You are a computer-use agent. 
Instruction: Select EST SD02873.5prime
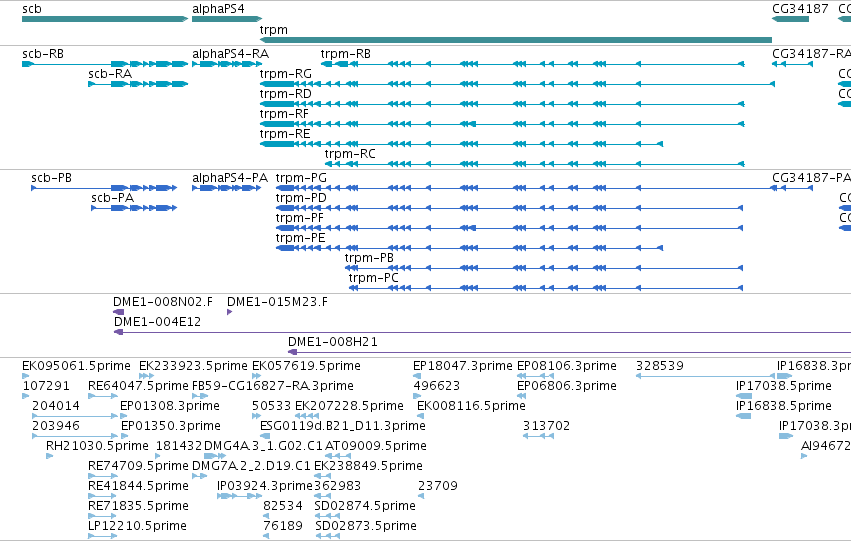click(366, 526)
